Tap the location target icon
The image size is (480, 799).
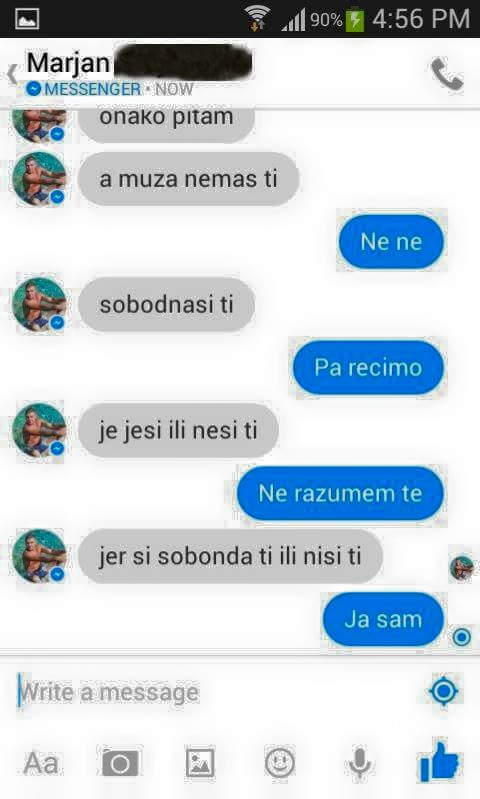pyautogui.click(x=443, y=691)
